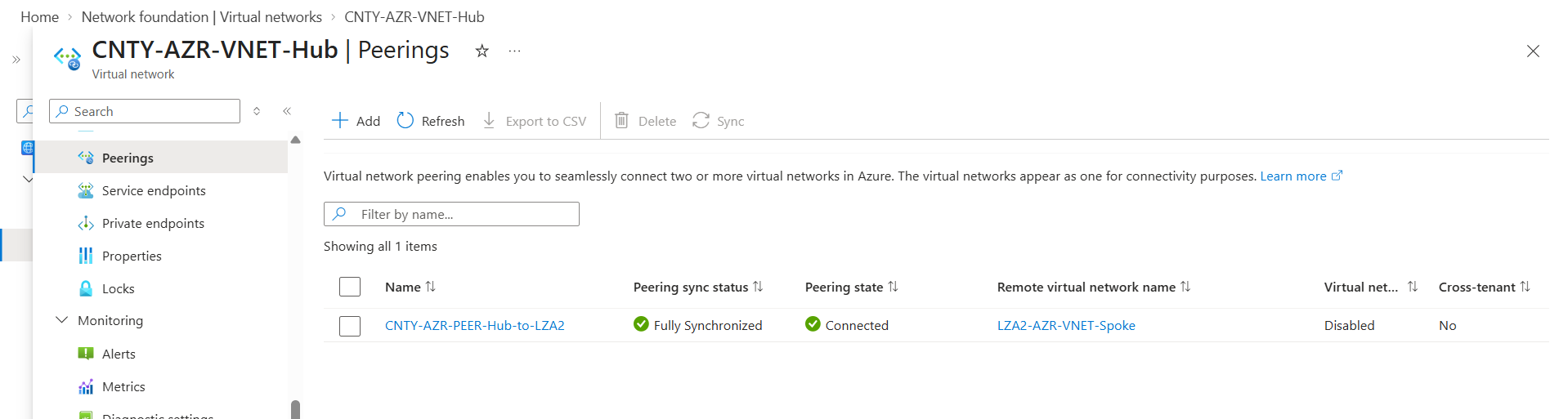Click the Virtual network subtitle text

(x=133, y=74)
